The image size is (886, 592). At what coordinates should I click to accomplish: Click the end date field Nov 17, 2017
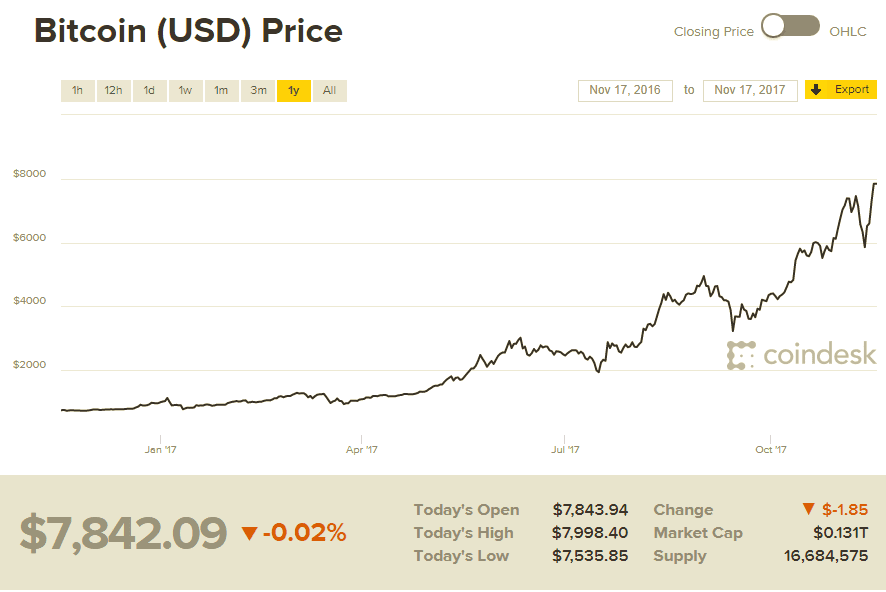750,90
